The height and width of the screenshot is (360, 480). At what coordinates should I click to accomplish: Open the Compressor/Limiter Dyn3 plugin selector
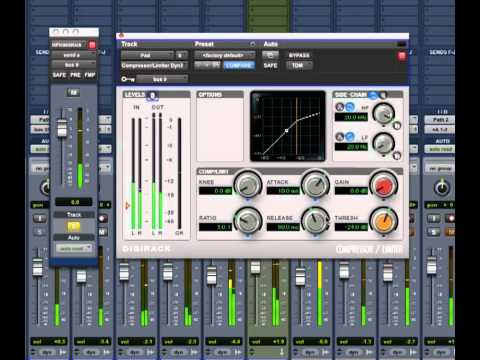(154, 66)
